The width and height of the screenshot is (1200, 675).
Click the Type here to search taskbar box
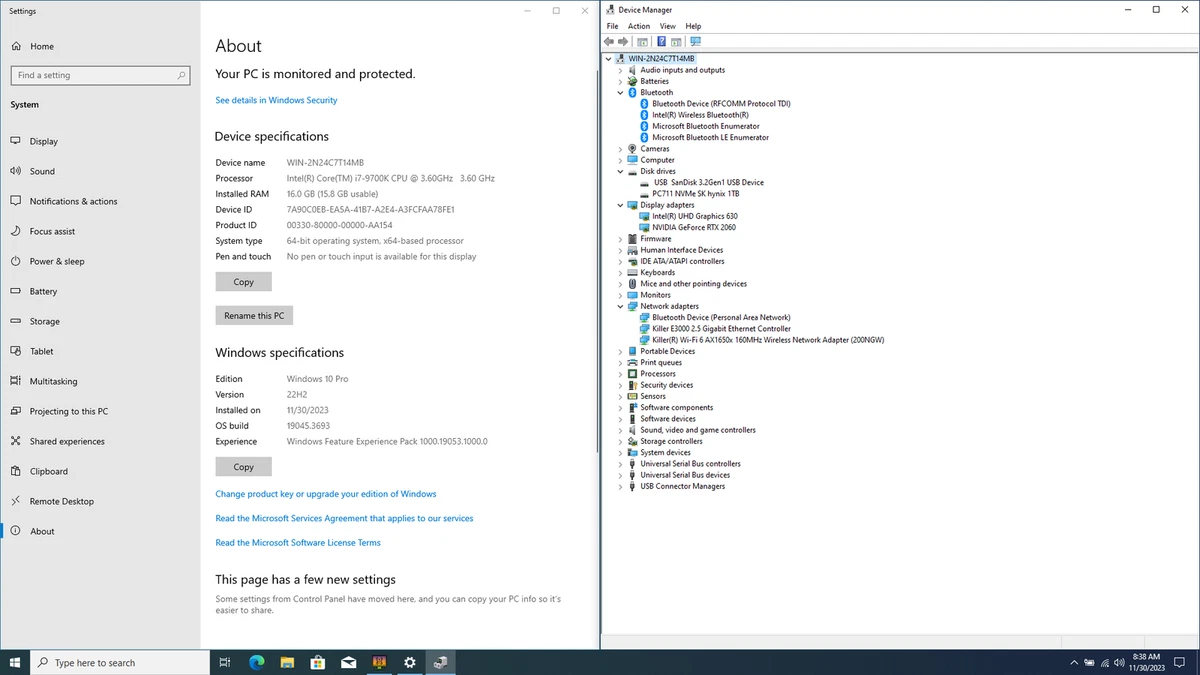coord(119,662)
